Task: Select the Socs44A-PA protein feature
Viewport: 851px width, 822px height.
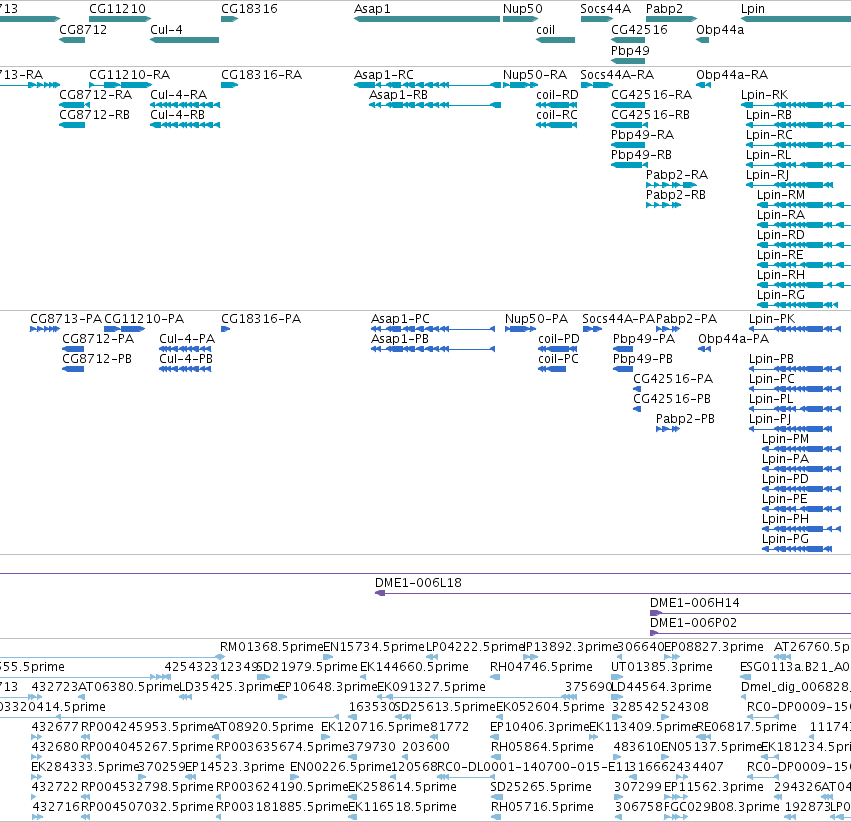Action: pyautogui.click(x=592, y=329)
